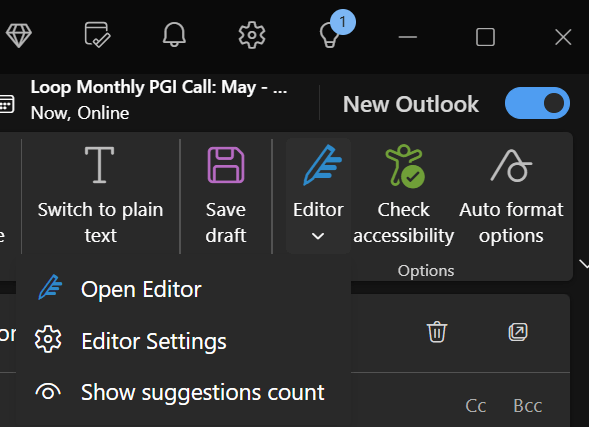Image resolution: width=589 pixels, height=427 pixels.
Task: Discard message with trash icon
Action: click(x=437, y=332)
